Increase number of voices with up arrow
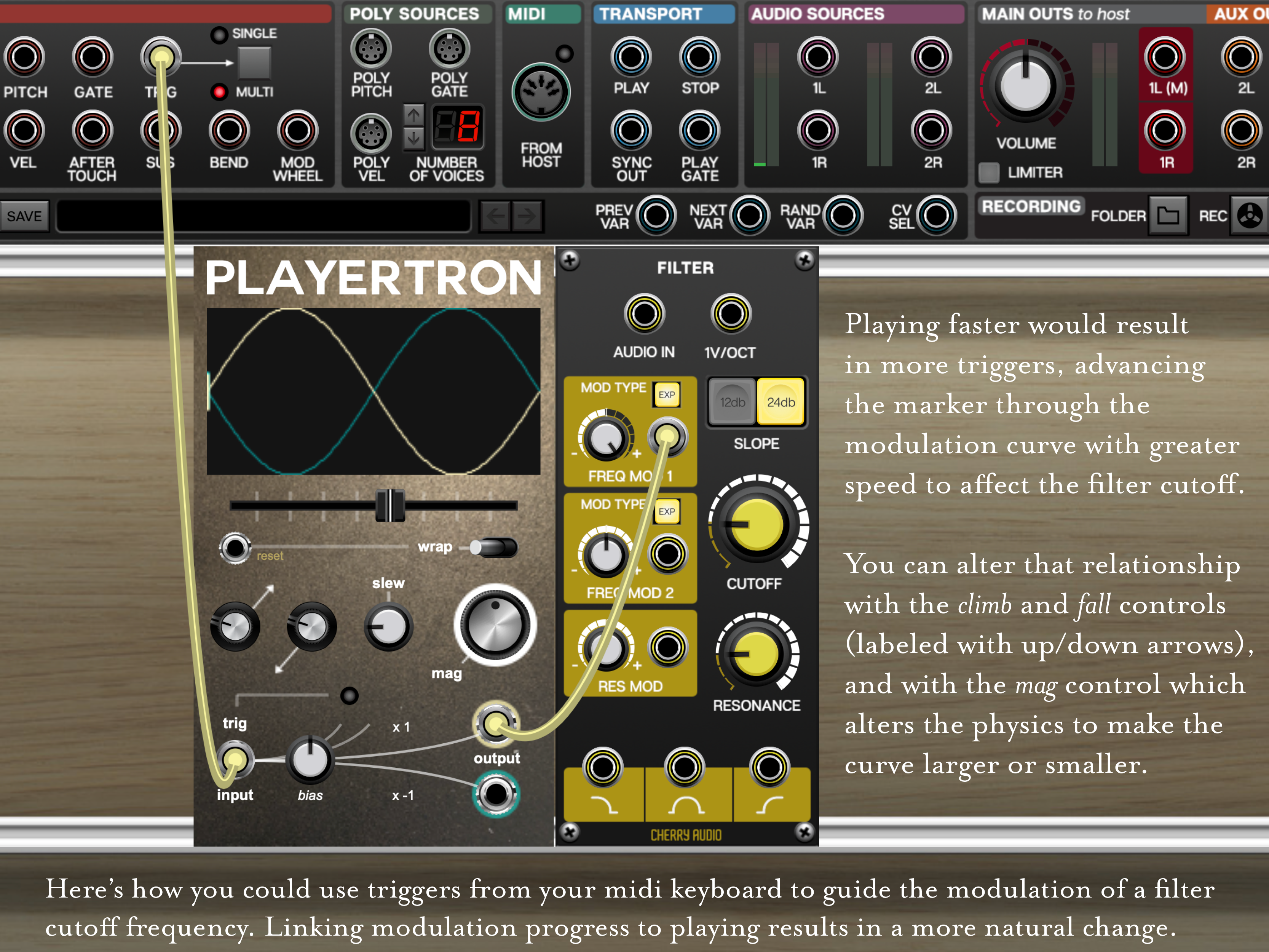The width and height of the screenshot is (1269, 952). tap(413, 115)
